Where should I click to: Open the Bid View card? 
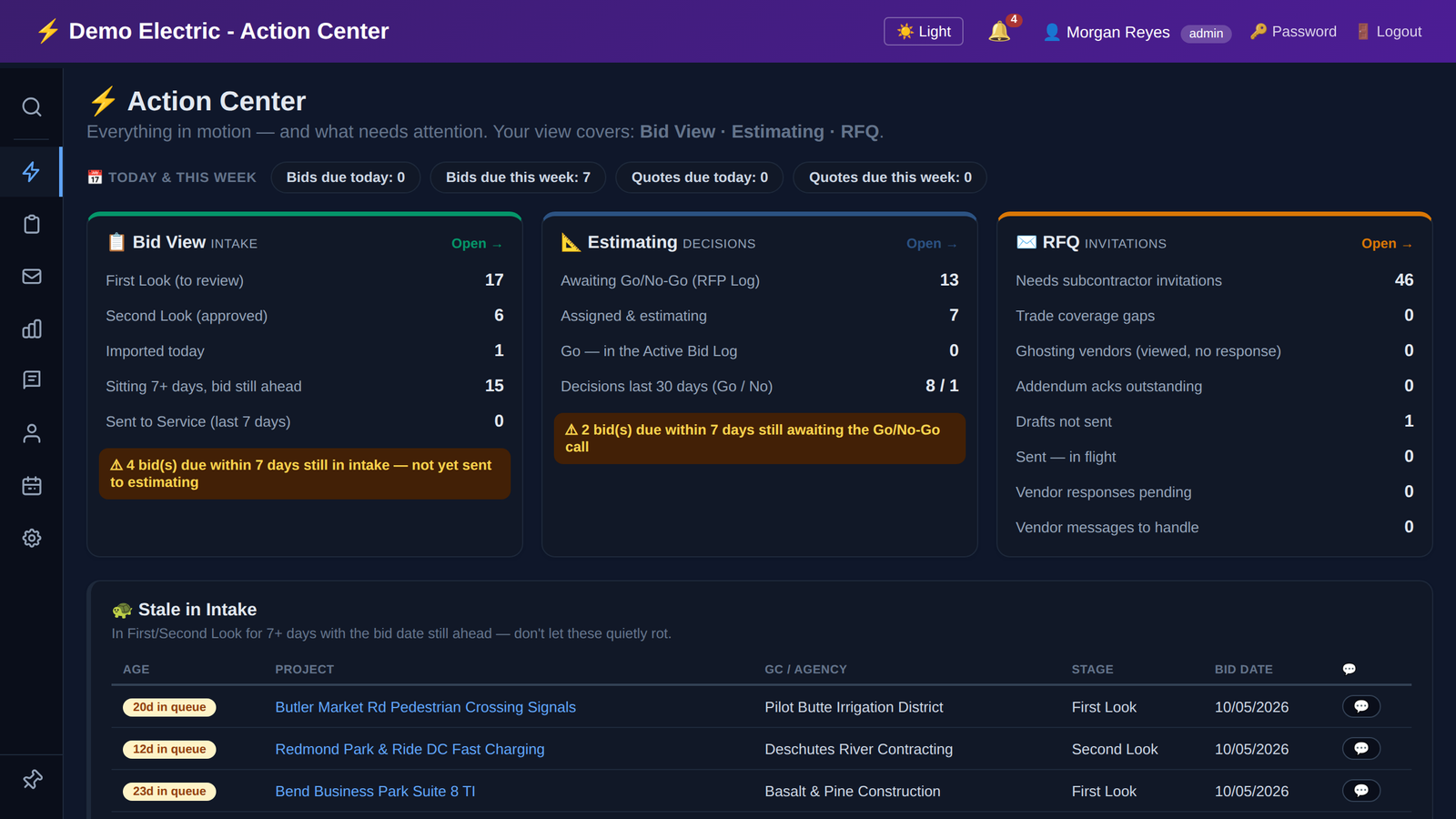coord(478,244)
